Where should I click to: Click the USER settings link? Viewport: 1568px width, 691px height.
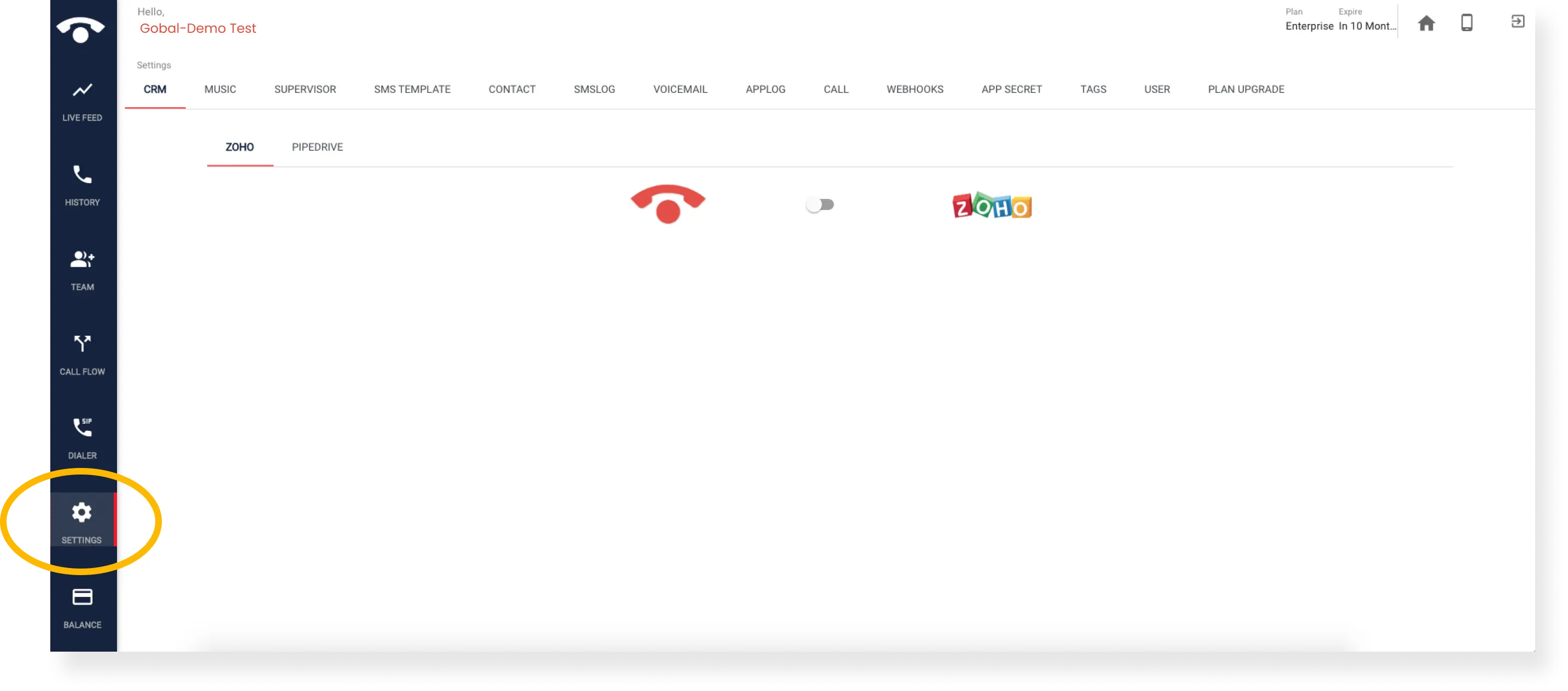[x=1157, y=89]
